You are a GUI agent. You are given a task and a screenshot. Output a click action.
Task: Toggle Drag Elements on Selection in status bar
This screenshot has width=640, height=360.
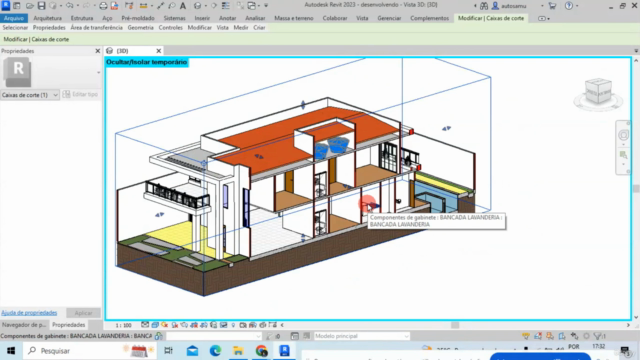click(574, 336)
